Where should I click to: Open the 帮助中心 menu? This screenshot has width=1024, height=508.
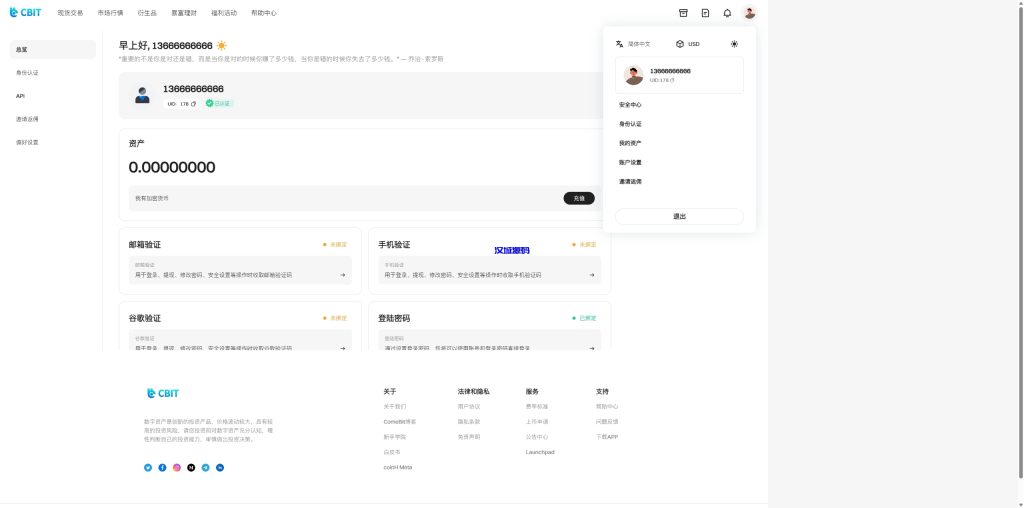[x=264, y=13]
